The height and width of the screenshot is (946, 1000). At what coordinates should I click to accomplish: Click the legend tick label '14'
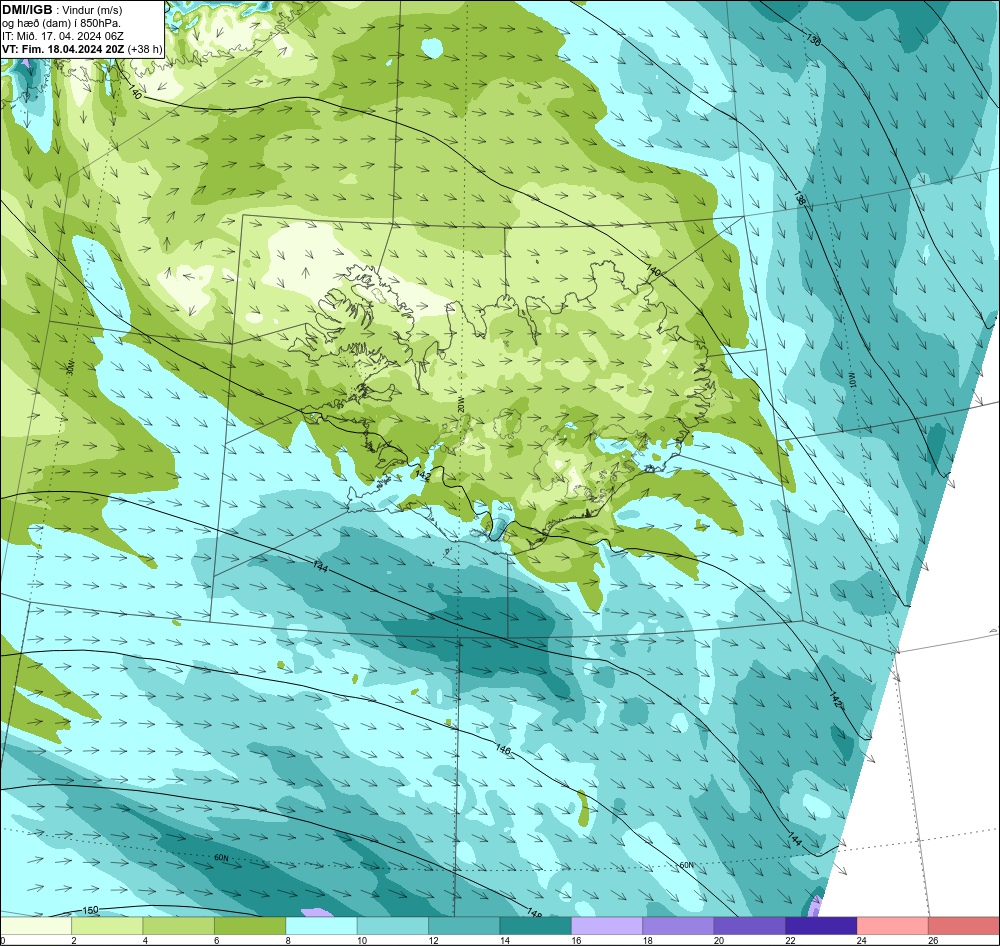pyautogui.click(x=504, y=940)
